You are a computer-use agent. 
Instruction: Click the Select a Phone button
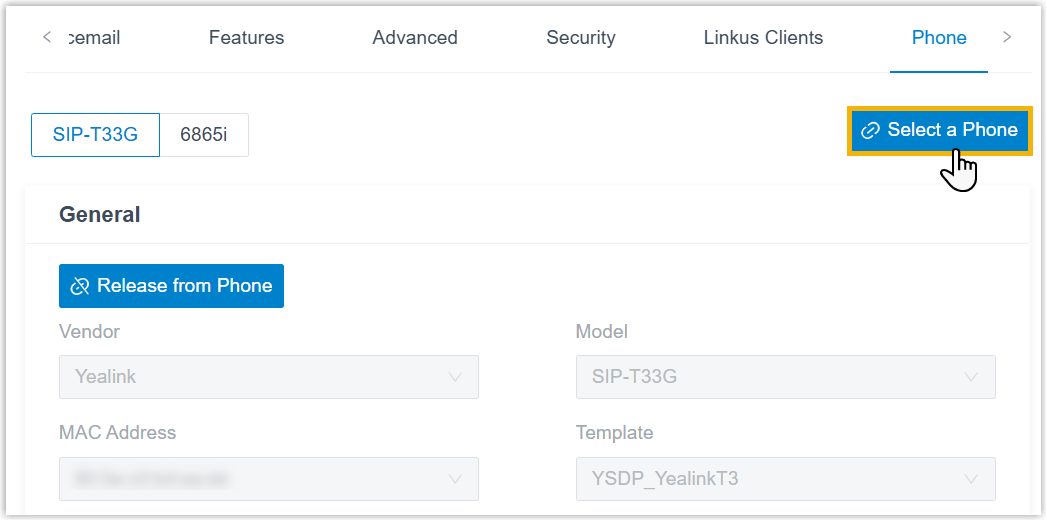point(938,130)
